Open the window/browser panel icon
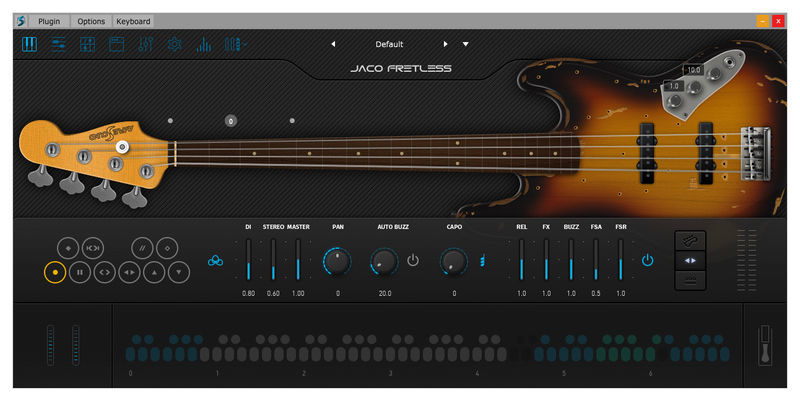Image resolution: width=800 pixels, height=401 pixels. pyautogui.click(x=117, y=44)
